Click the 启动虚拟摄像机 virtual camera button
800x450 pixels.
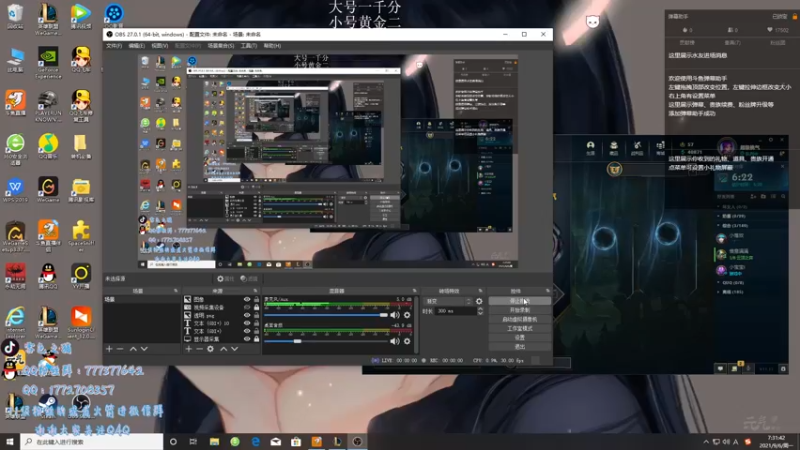(x=519, y=319)
